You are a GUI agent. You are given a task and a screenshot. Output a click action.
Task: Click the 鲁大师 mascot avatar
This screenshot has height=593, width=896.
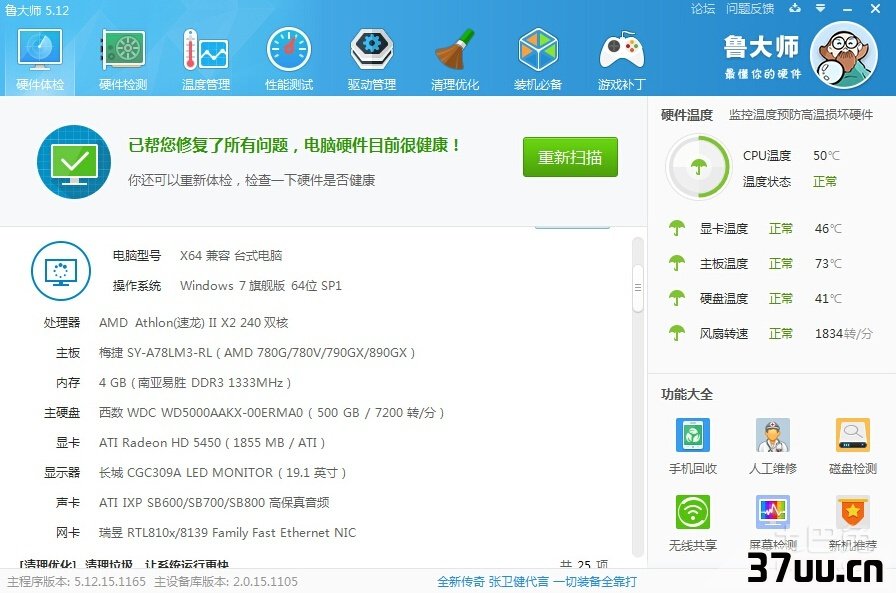click(x=844, y=55)
